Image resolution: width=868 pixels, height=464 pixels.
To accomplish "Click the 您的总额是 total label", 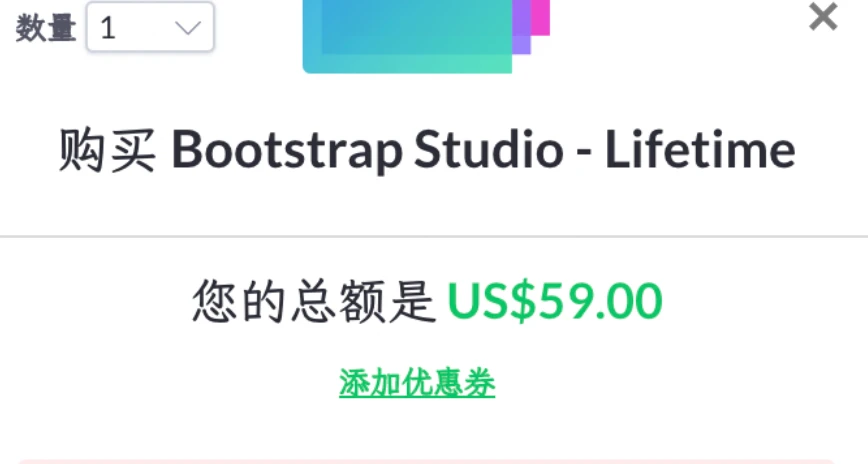I will pos(314,301).
